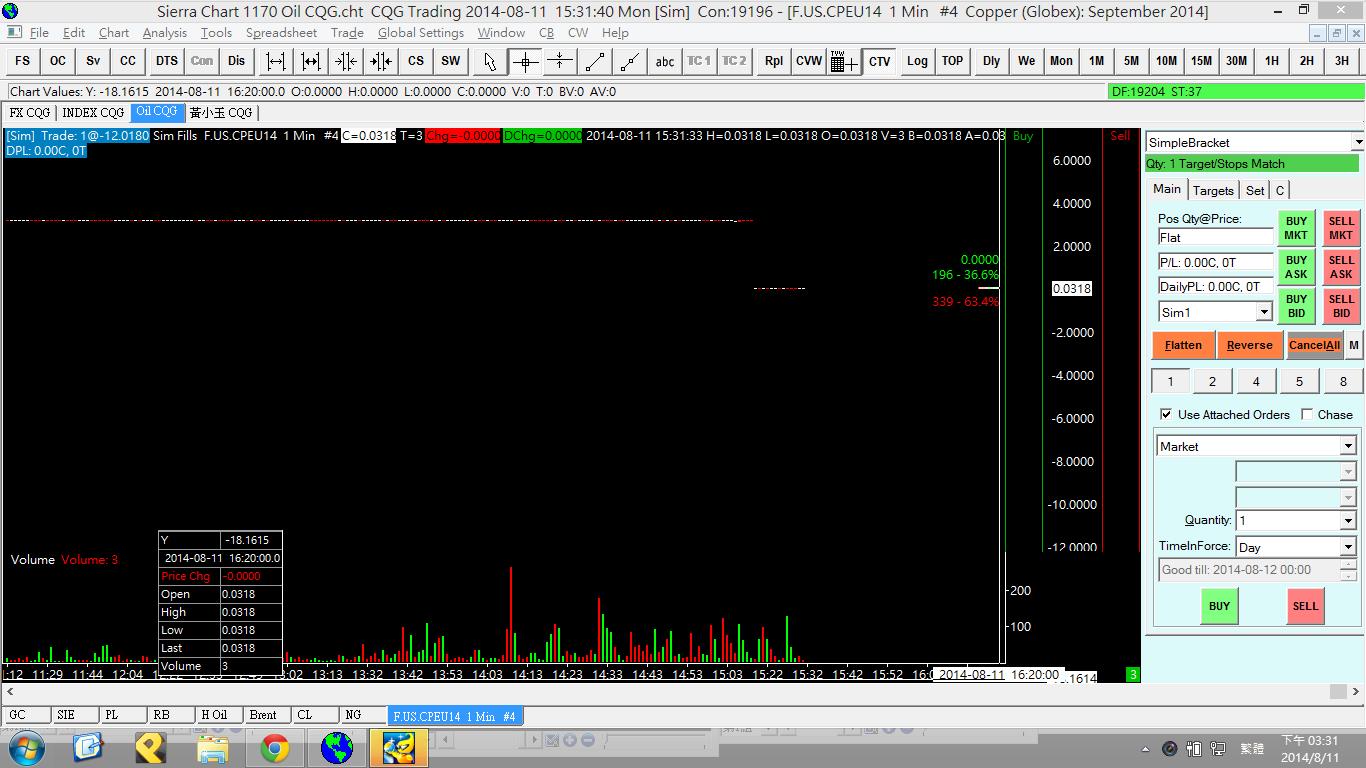Select the abc text drawing tool
This screenshot has height=768, width=1366.
[x=665, y=61]
